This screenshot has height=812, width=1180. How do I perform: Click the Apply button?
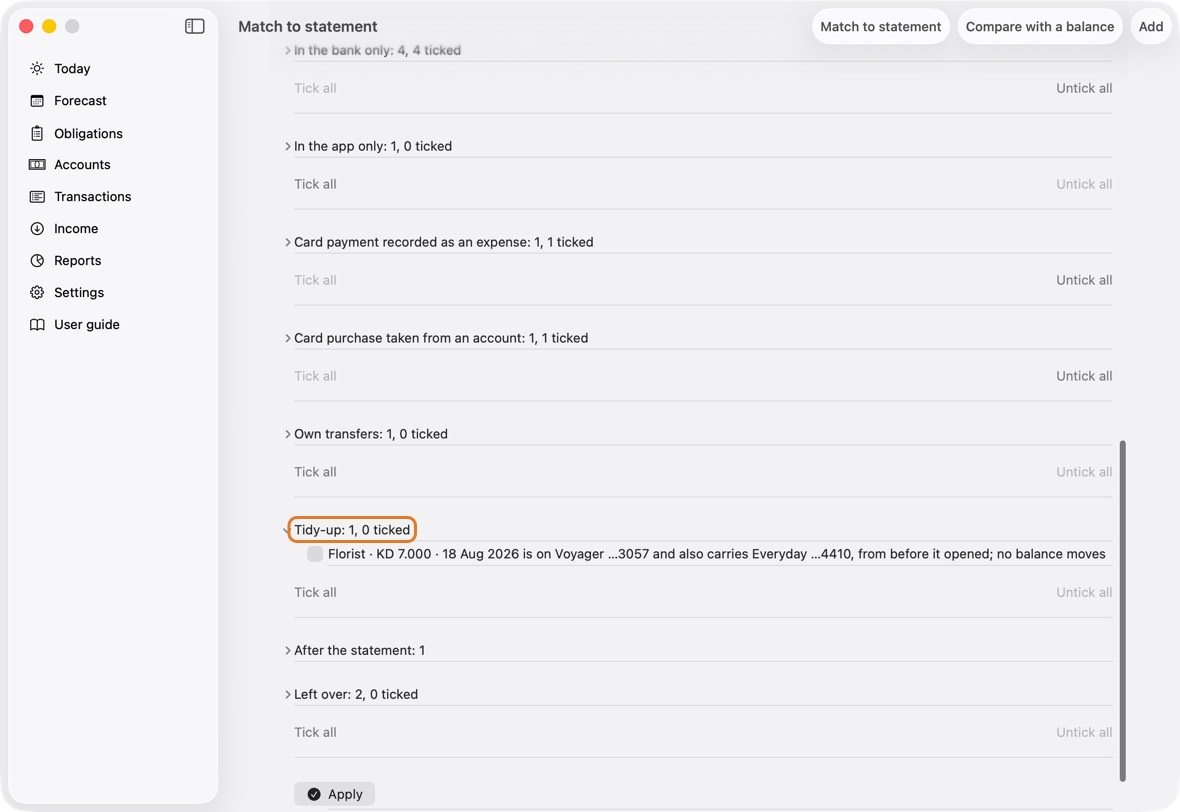[x=334, y=794]
